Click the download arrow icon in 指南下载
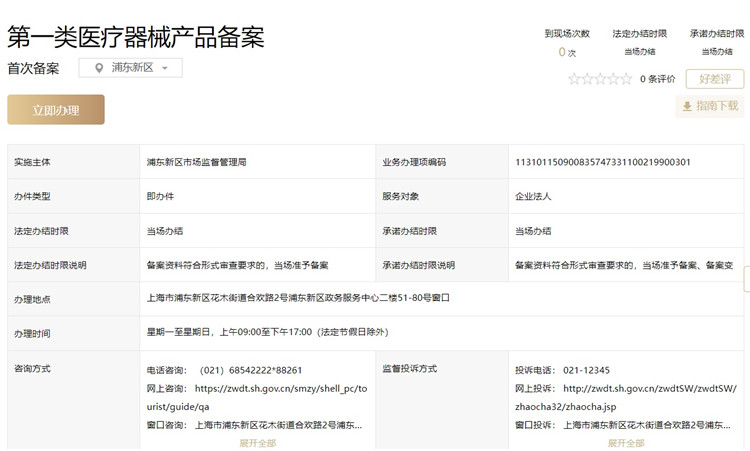 point(687,106)
